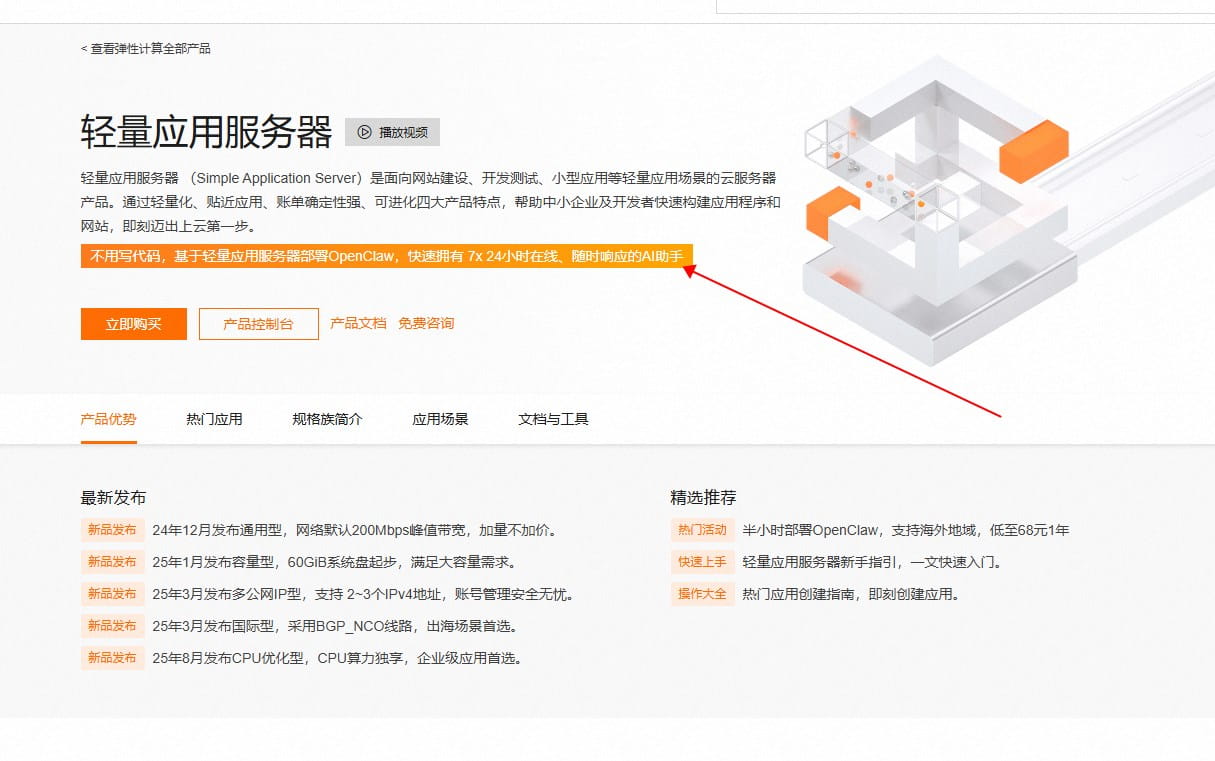Click the 免费咨询 consultation link
Image resolution: width=1215 pixels, height=761 pixels.
[426, 322]
